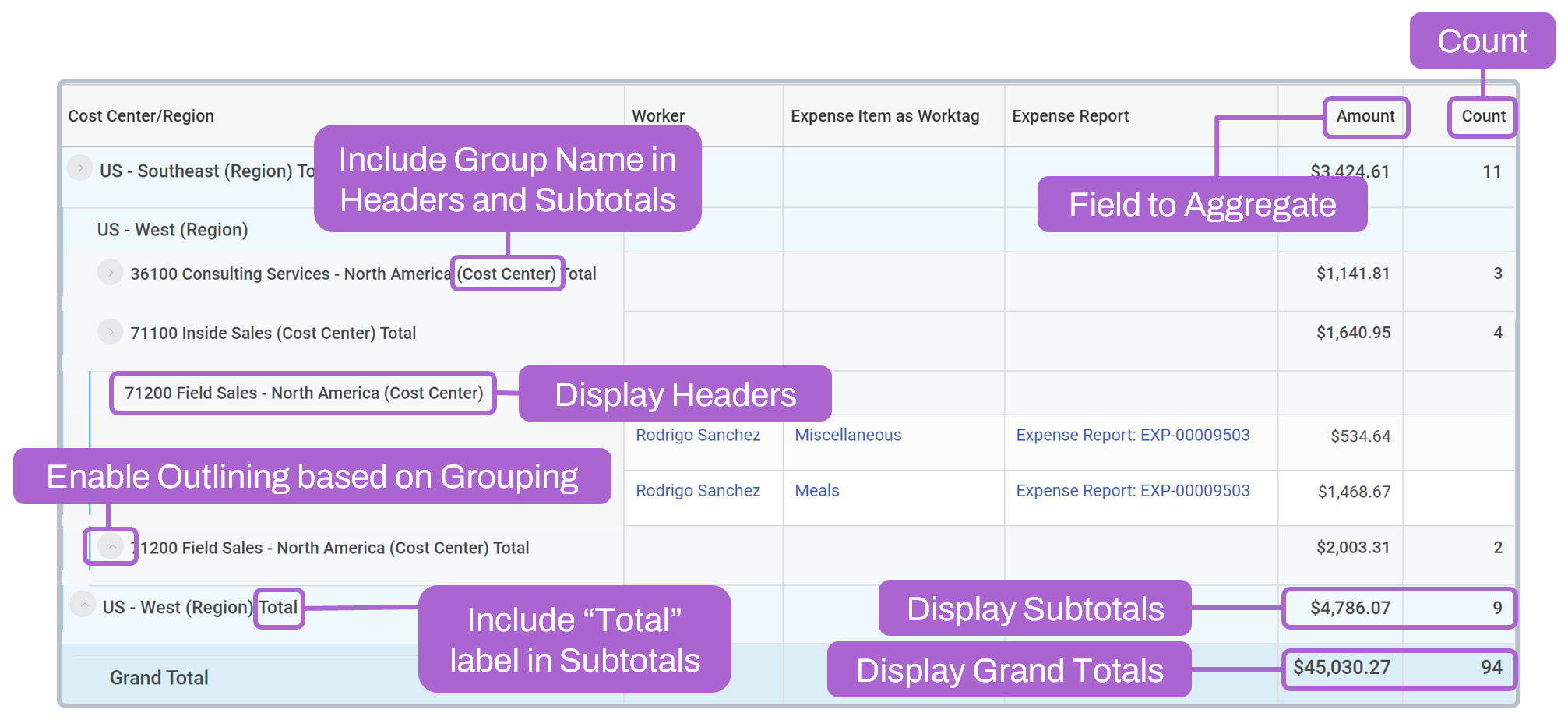Image resolution: width=1568 pixels, height=727 pixels.
Task: Click the $45,030.27 grand total amount
Action: click(x=1341, y=667)
